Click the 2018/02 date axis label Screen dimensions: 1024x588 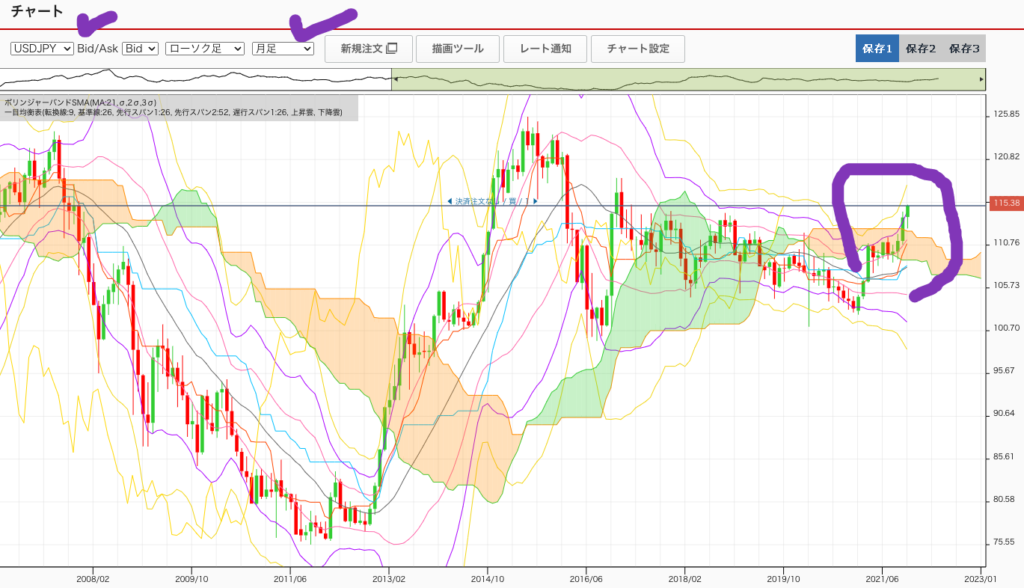pyautogui.click(x=684, y=579)
